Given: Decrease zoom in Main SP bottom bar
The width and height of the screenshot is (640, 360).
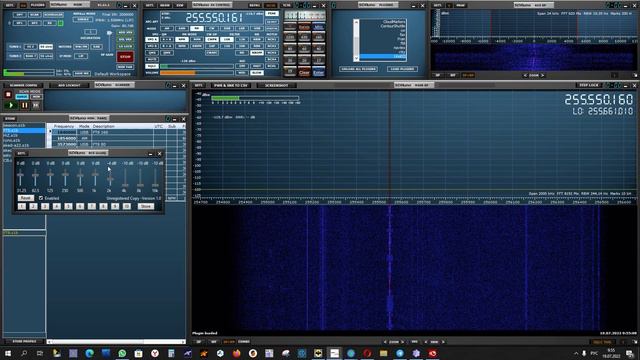Looking at the screenshot, I should coord(384,342).
